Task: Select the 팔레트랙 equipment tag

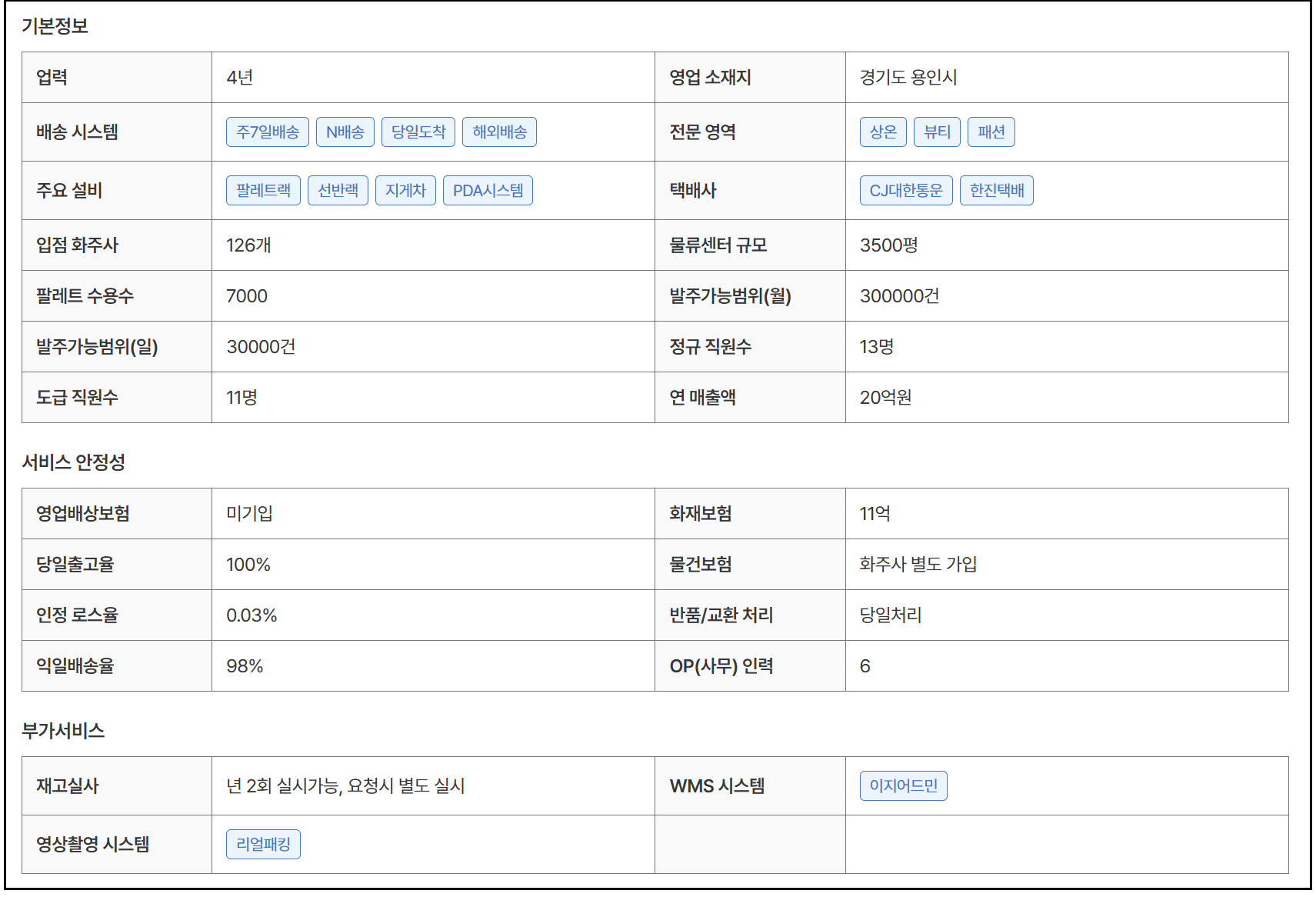Action: pyautogui.click(x=263, y=190)
